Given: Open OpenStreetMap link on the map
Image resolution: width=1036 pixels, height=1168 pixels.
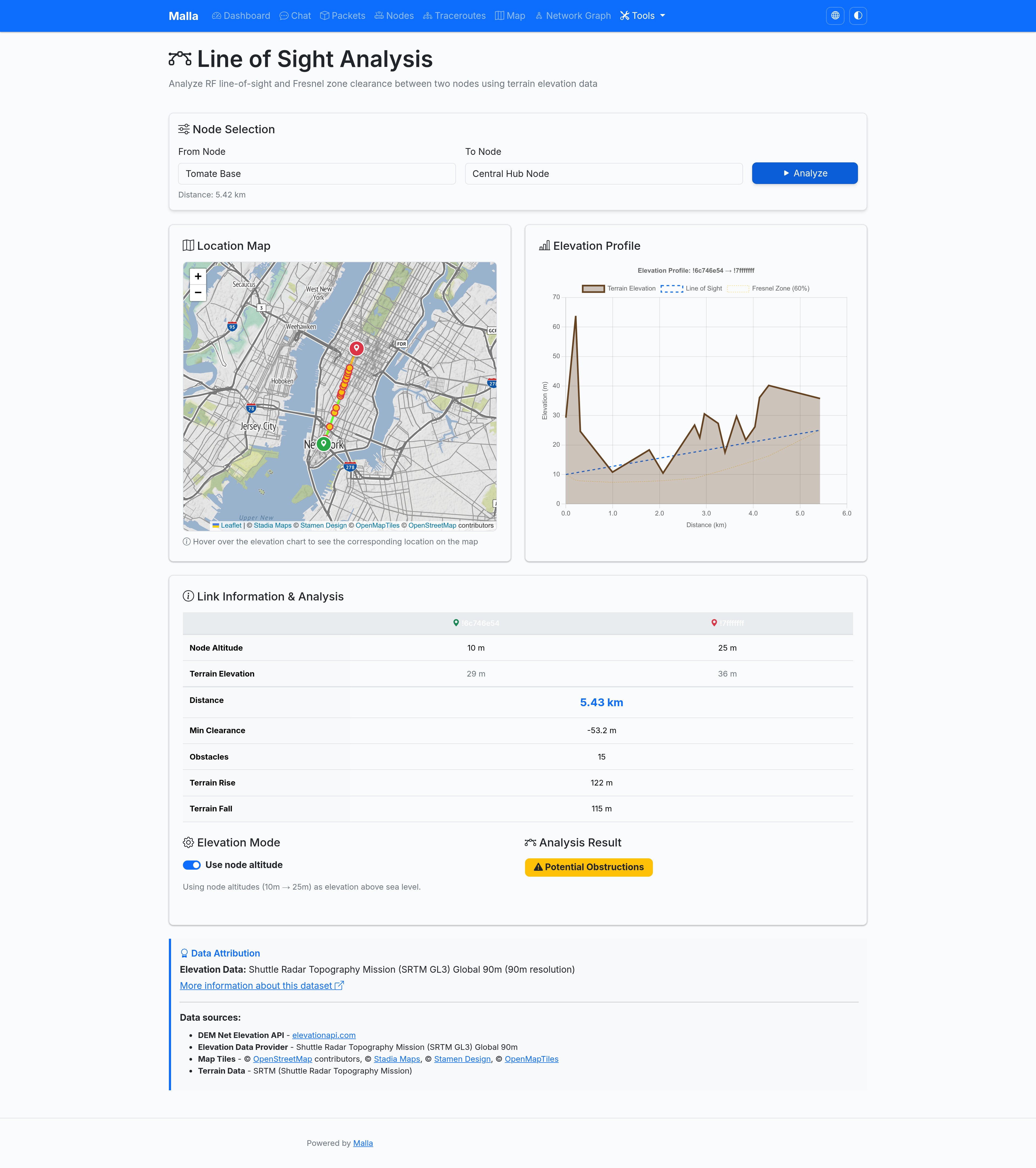Looking at the screenshot, I should 432,526.
